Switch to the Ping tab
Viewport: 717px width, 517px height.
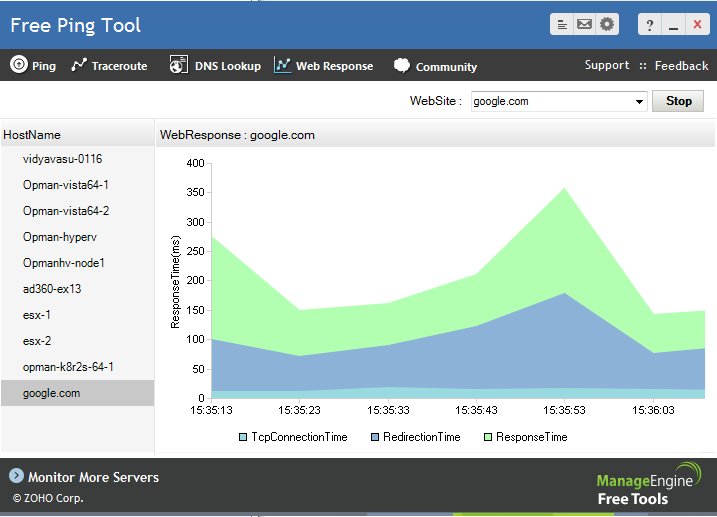33,65
